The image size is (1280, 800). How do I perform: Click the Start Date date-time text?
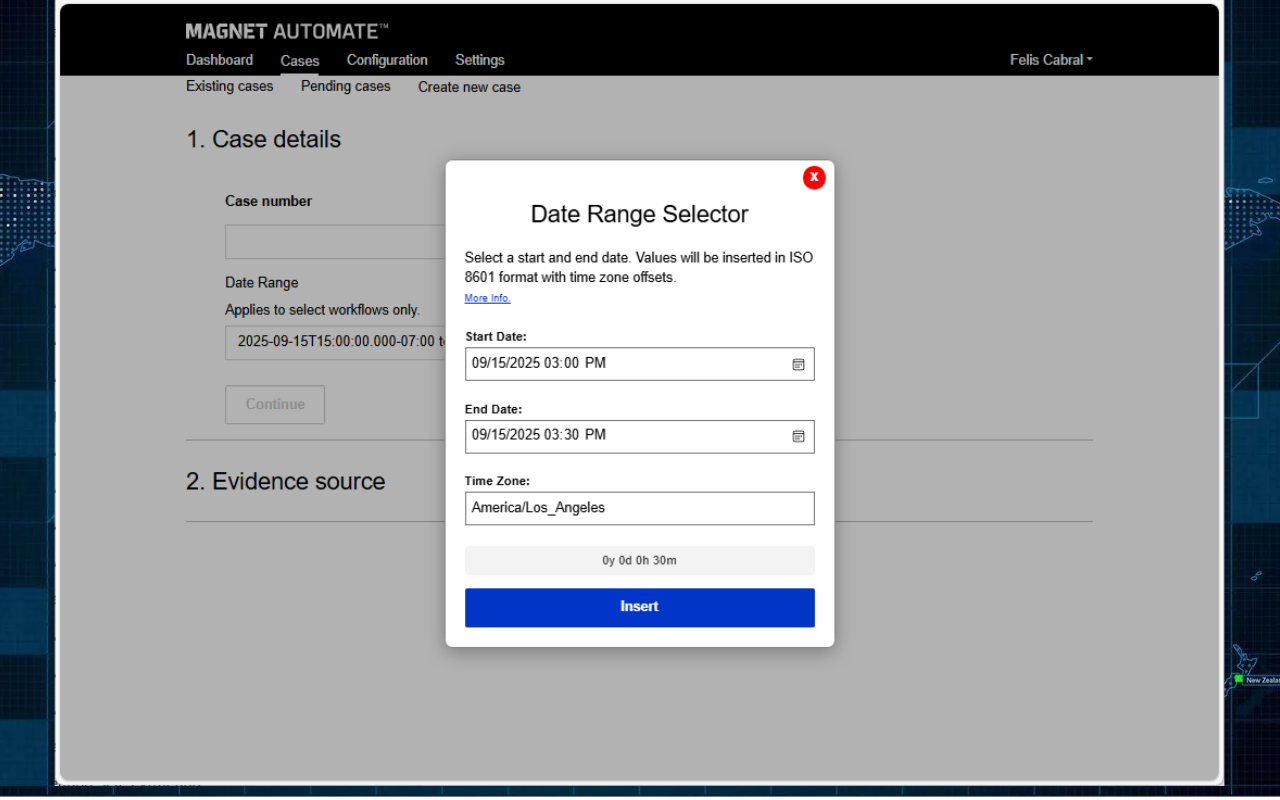(539, 364)
